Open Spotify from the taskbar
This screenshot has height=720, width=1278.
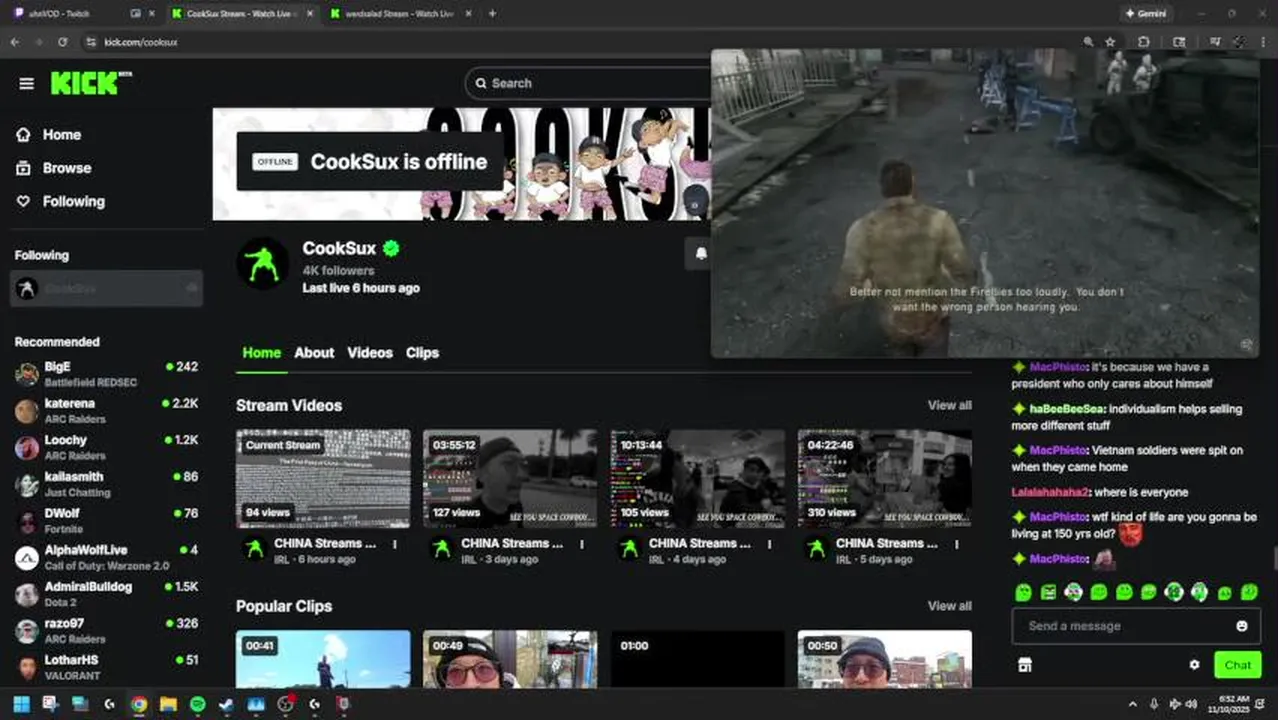click(x=197, y=704)
